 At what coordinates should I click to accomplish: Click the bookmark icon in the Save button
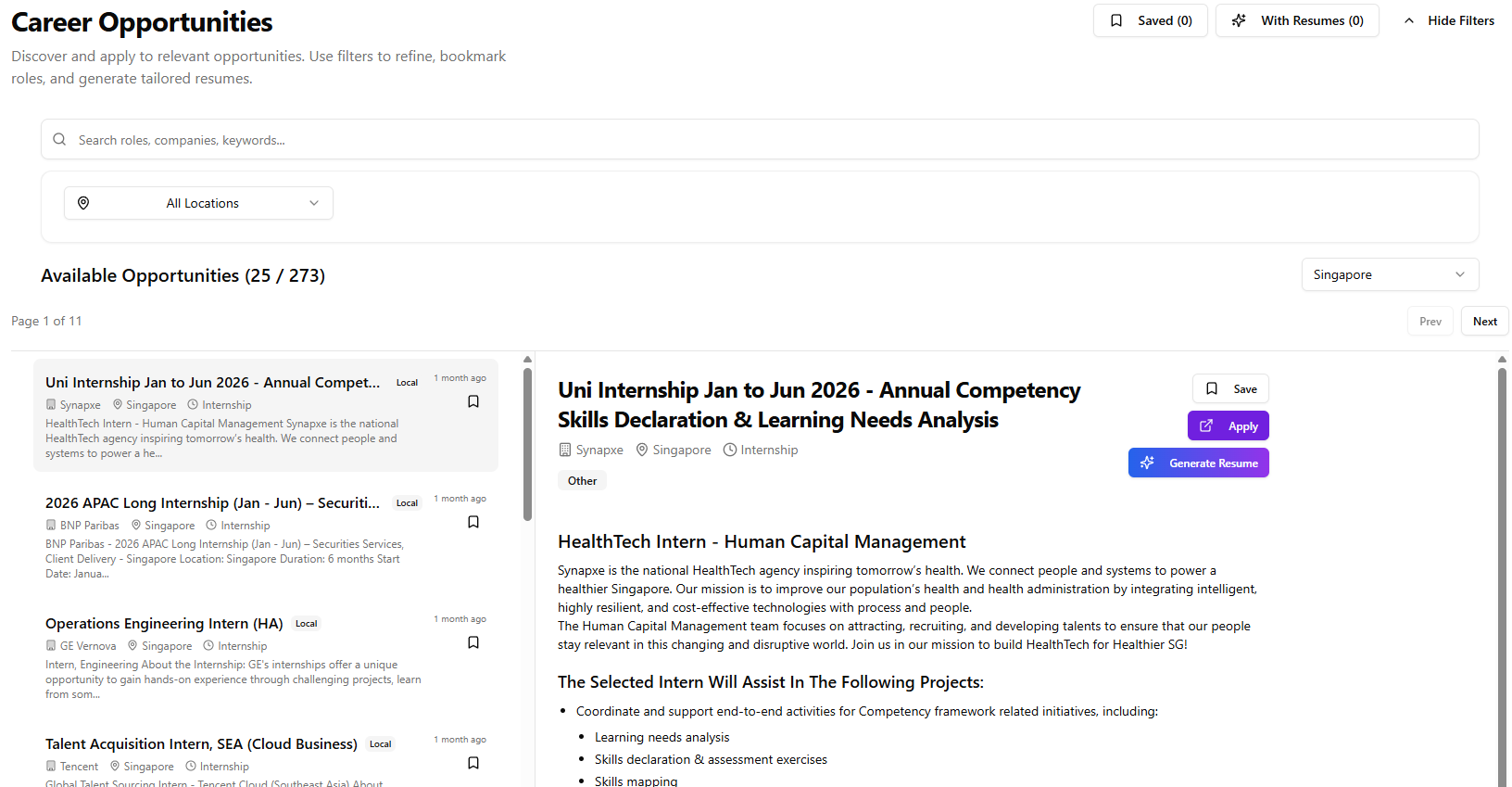tap(1212, 388)
